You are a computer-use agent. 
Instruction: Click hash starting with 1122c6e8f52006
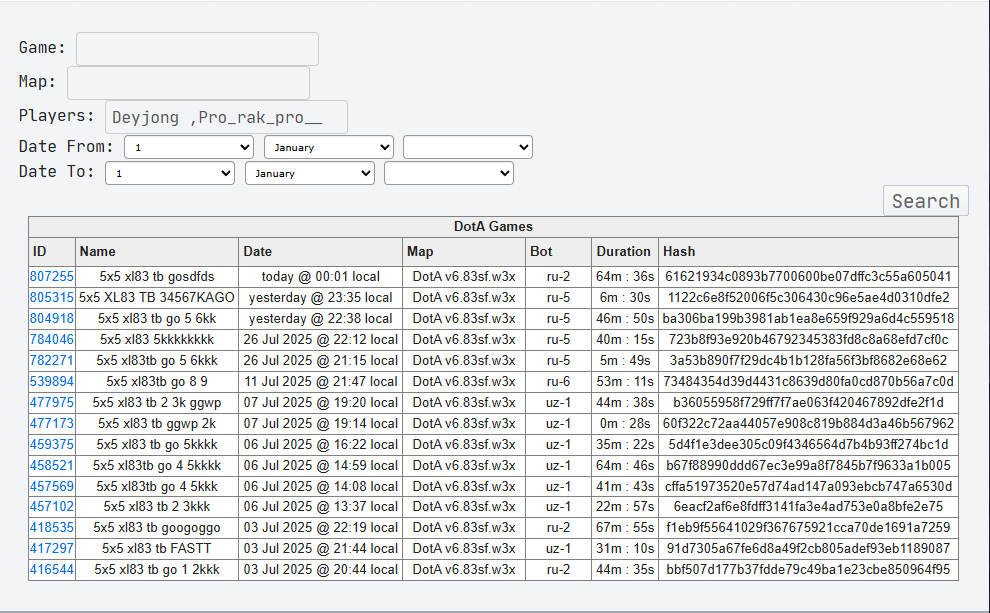point(808,297)
